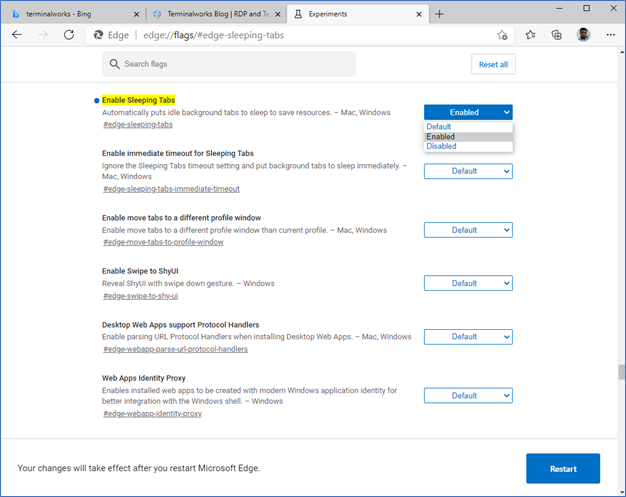Switch to the terminalworks - Bing tab
This screenshot has width=626, height=497.
click(x=74, y=14)
